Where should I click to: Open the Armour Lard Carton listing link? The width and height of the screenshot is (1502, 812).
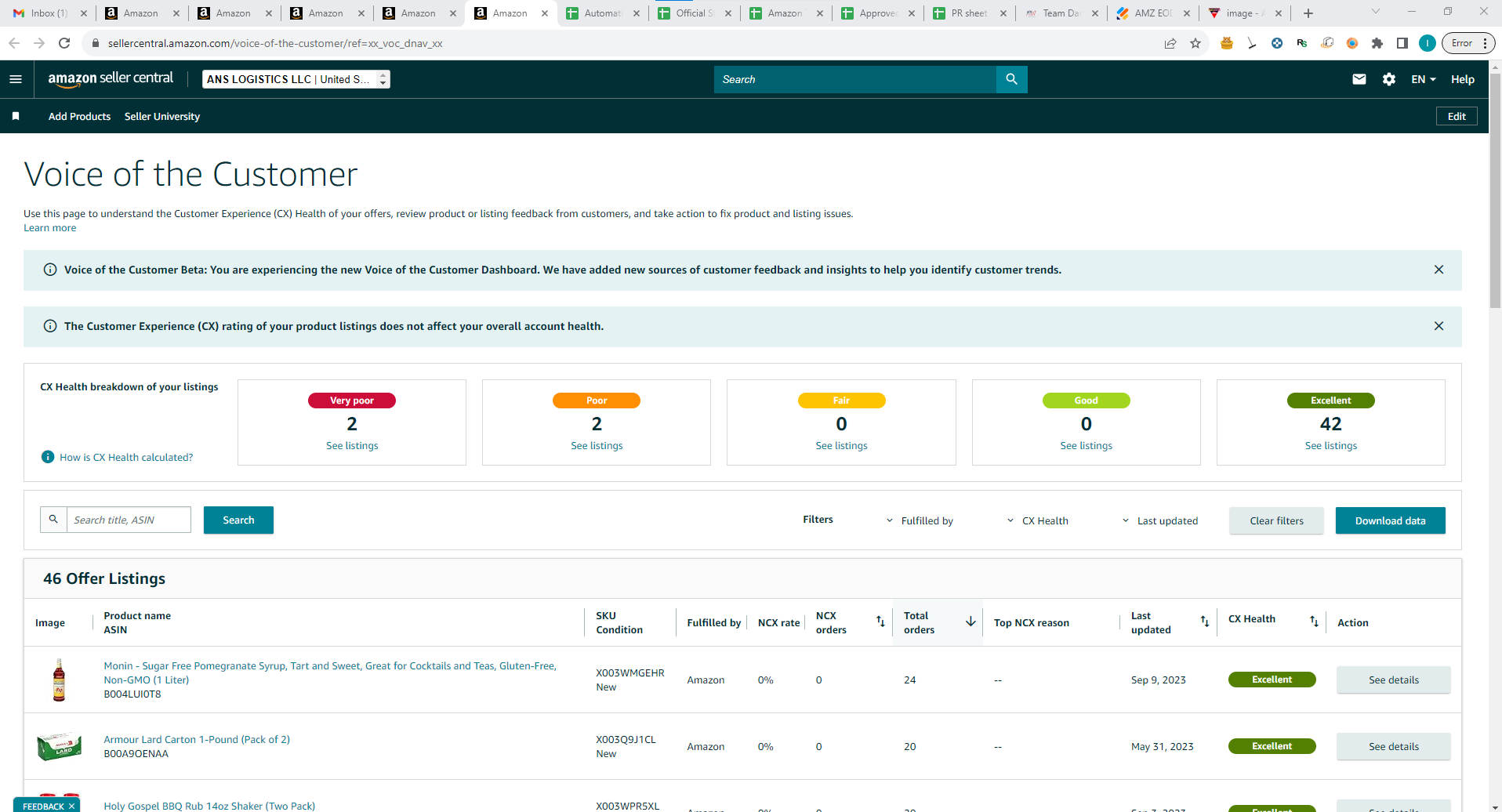tap(197, 739)
